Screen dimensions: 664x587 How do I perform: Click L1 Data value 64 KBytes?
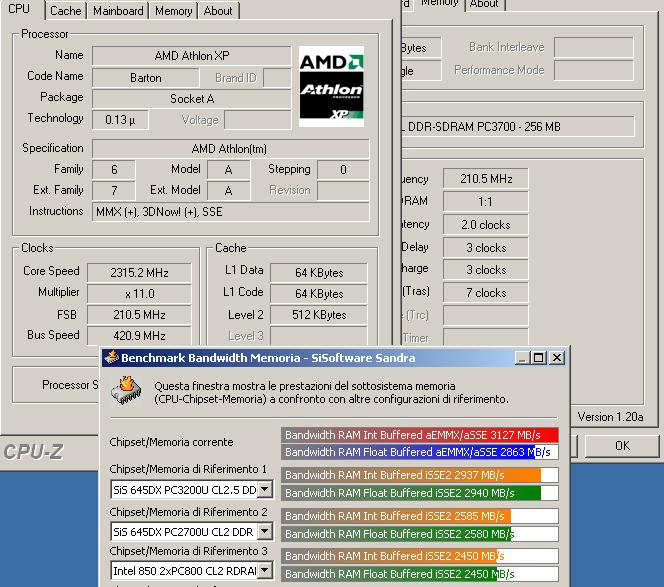coord(318,273)
